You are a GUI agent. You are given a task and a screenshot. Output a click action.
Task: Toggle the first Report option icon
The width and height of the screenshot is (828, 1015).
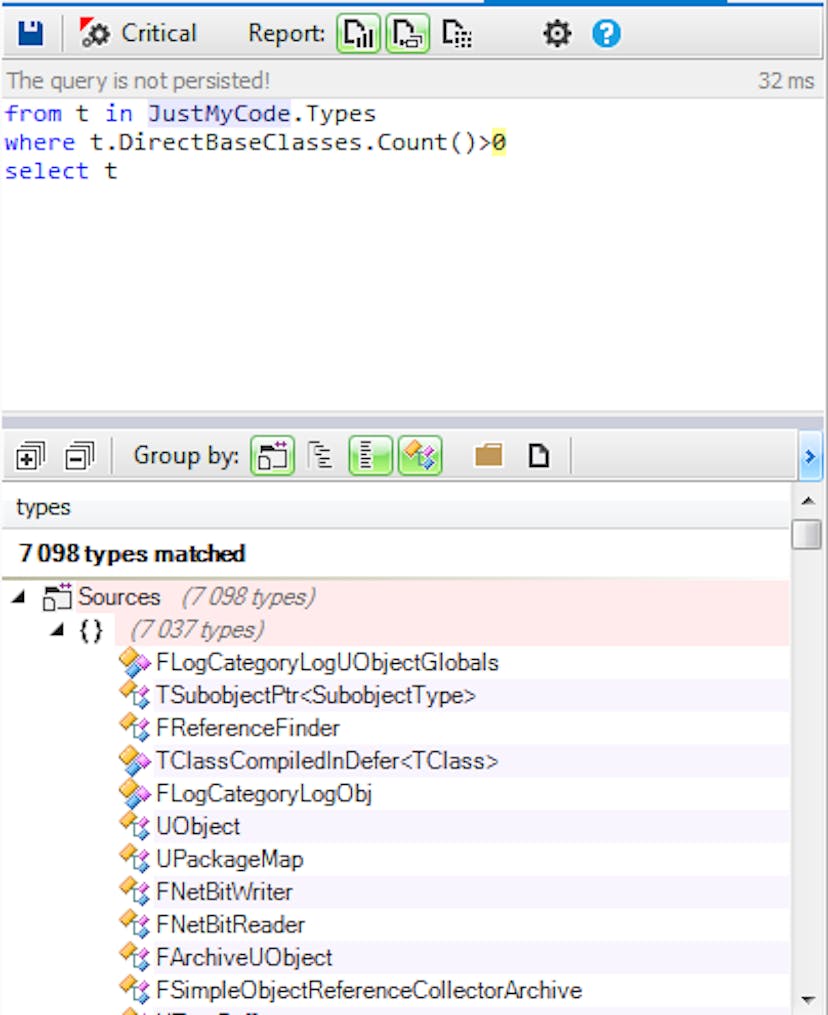click(x=358, y=34)
